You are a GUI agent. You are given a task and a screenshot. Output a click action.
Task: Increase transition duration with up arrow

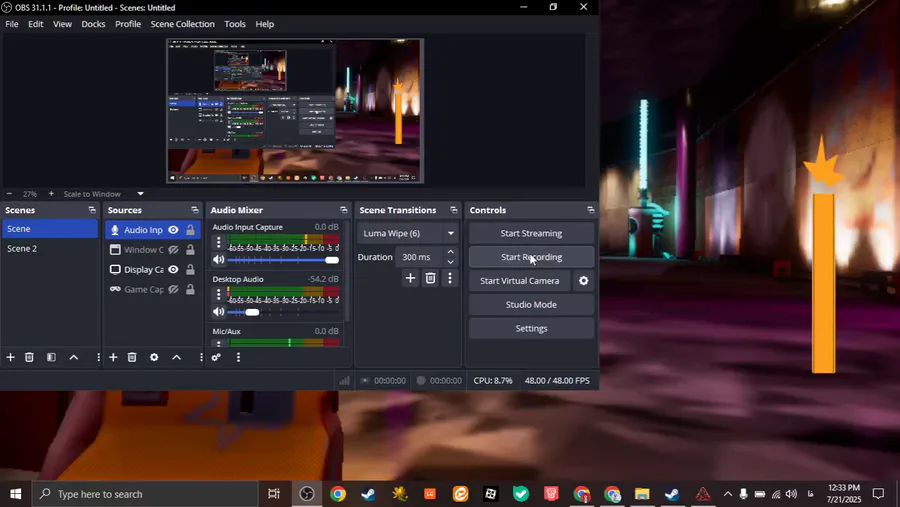451,252
